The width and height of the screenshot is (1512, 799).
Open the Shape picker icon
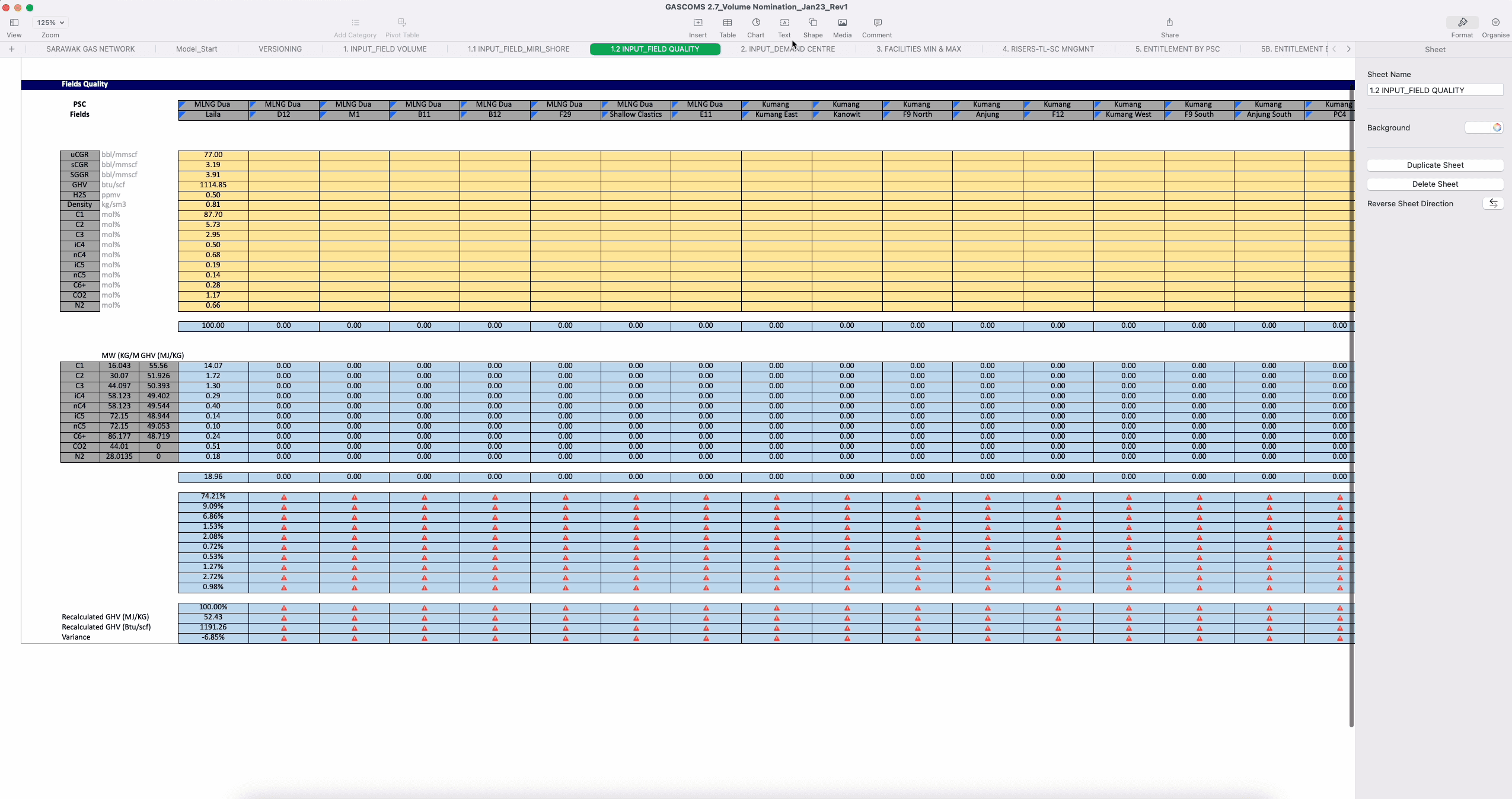point(813,23)
